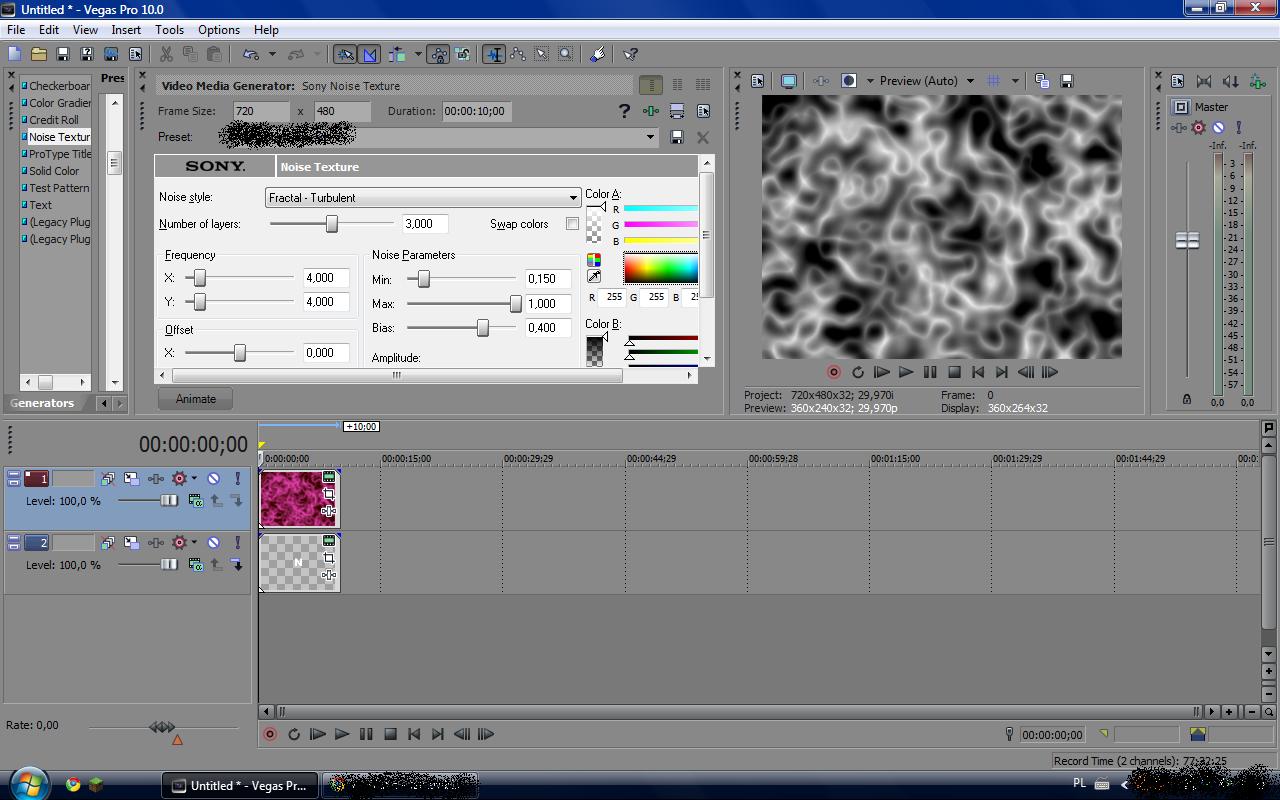The width and height of the screenshot is (1280, 800).
Task: Click the Cut scissors icon in toolbar
Action: tap(166, 54)
